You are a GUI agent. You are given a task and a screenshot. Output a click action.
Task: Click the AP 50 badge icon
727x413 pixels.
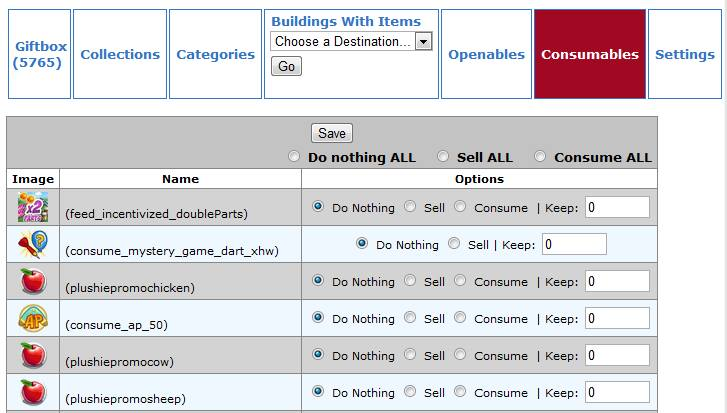click(33, 318)
